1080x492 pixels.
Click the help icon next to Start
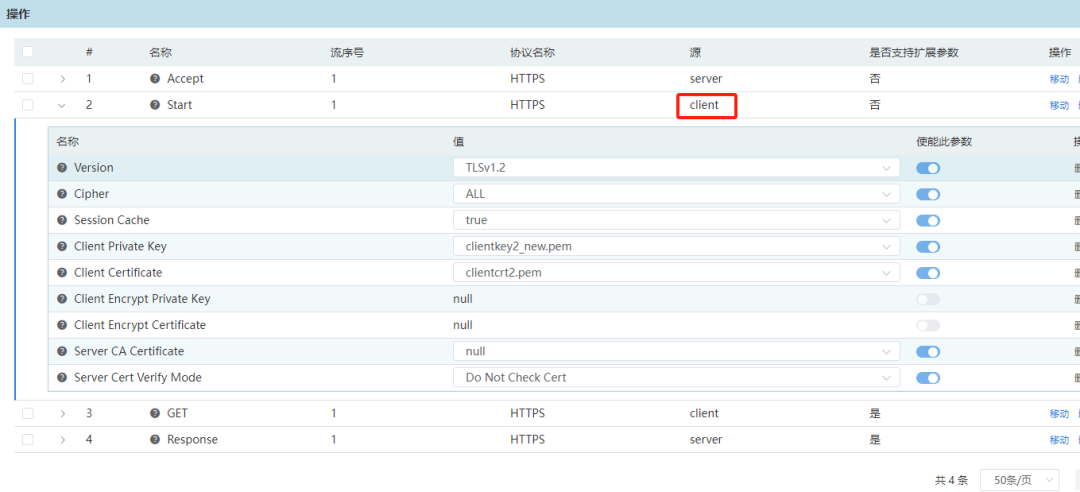pos(155,105)
